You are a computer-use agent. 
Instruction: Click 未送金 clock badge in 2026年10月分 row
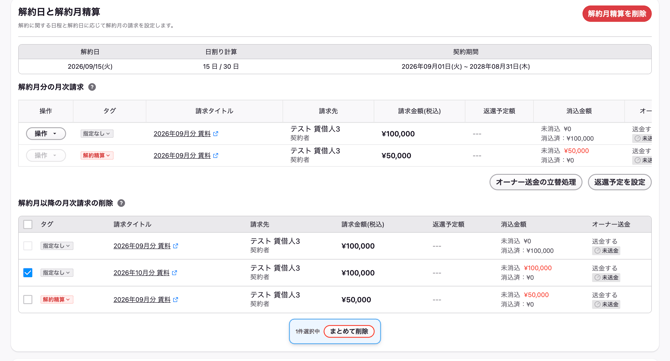[x=606, y=278]
